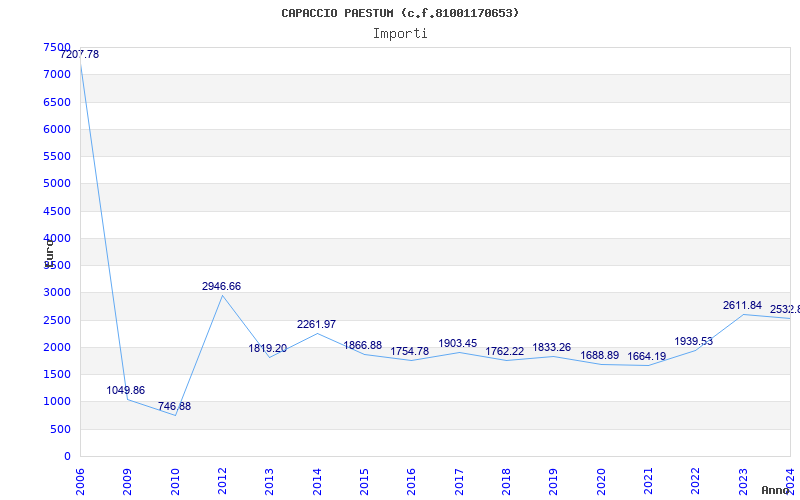Click the 2261.97 value label

[x=316, y=324]
